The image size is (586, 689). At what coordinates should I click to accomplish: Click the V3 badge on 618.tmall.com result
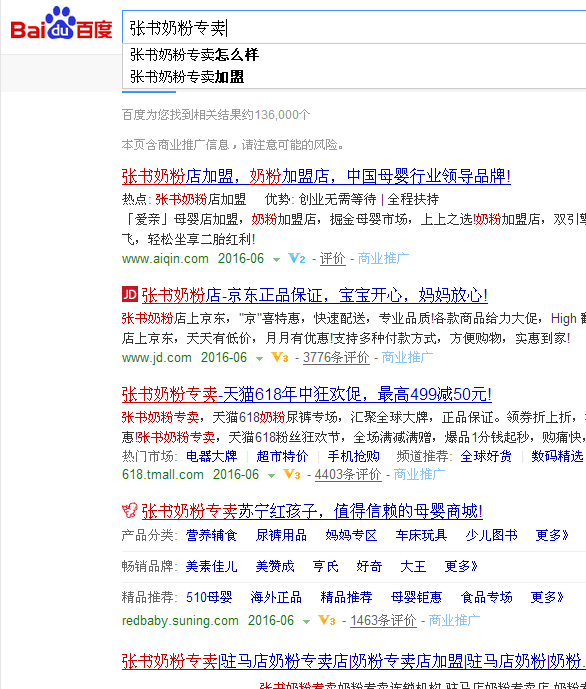pyautogui.click(x=292, y=474)
